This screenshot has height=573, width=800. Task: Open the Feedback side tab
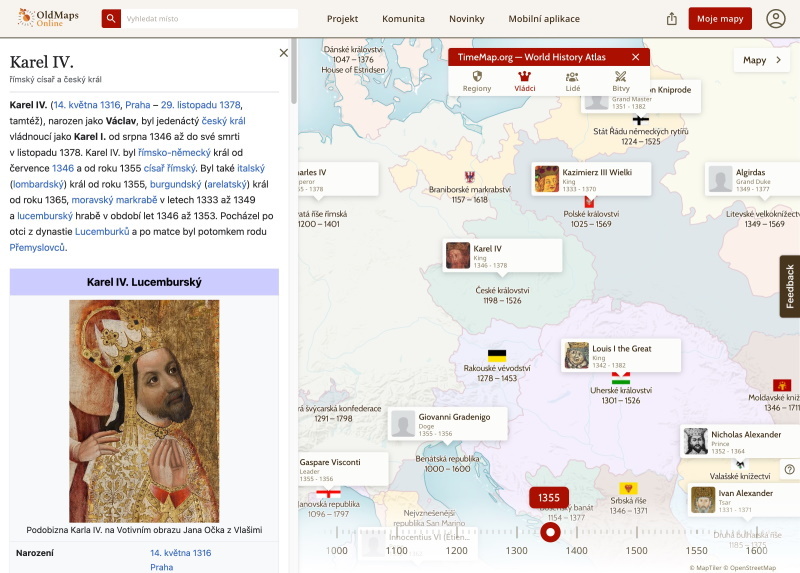[x=789, y=286]
